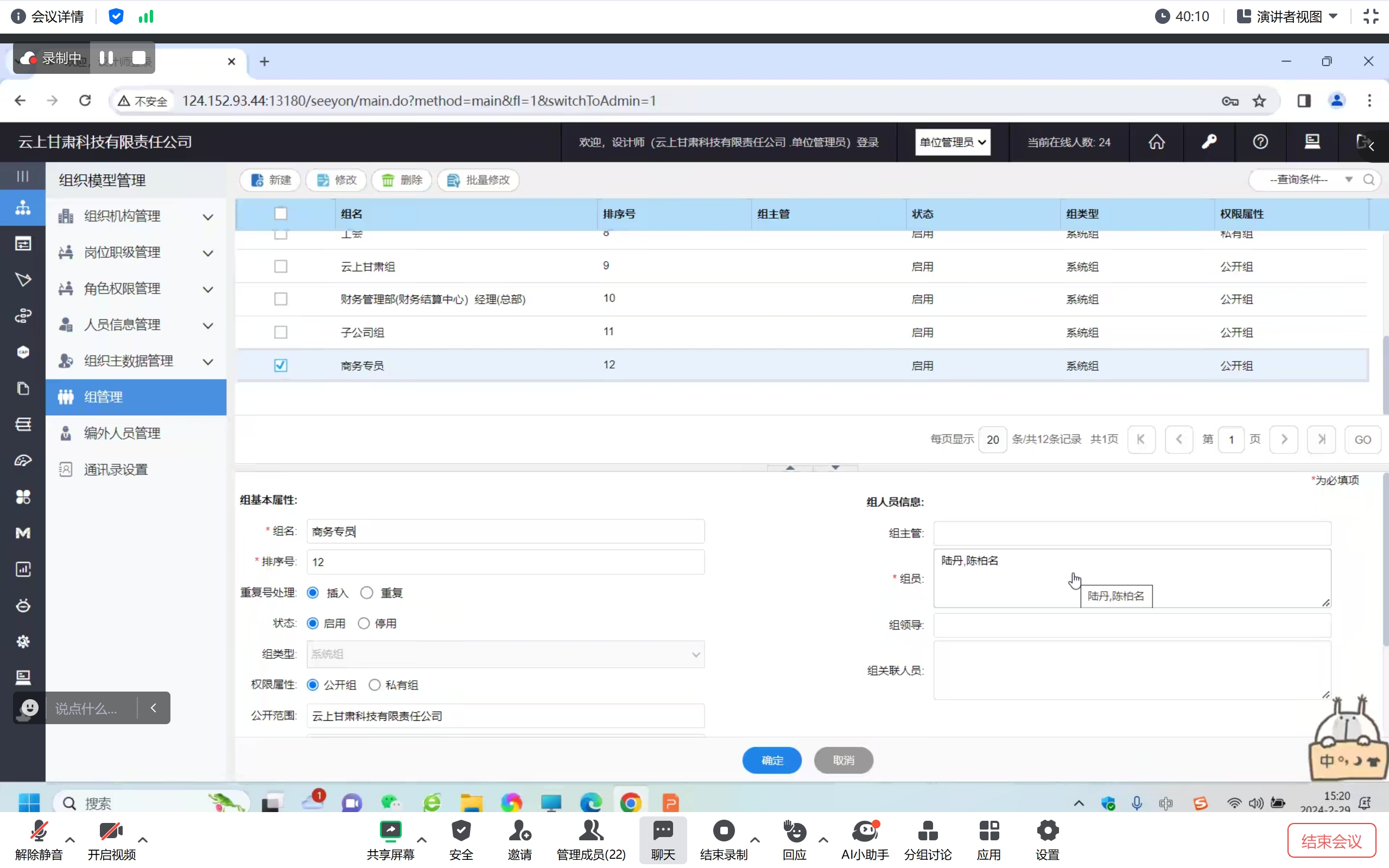Click the blue 确定 confirm button
Viewport: 1389px width, 868px height.
point(771,760)
